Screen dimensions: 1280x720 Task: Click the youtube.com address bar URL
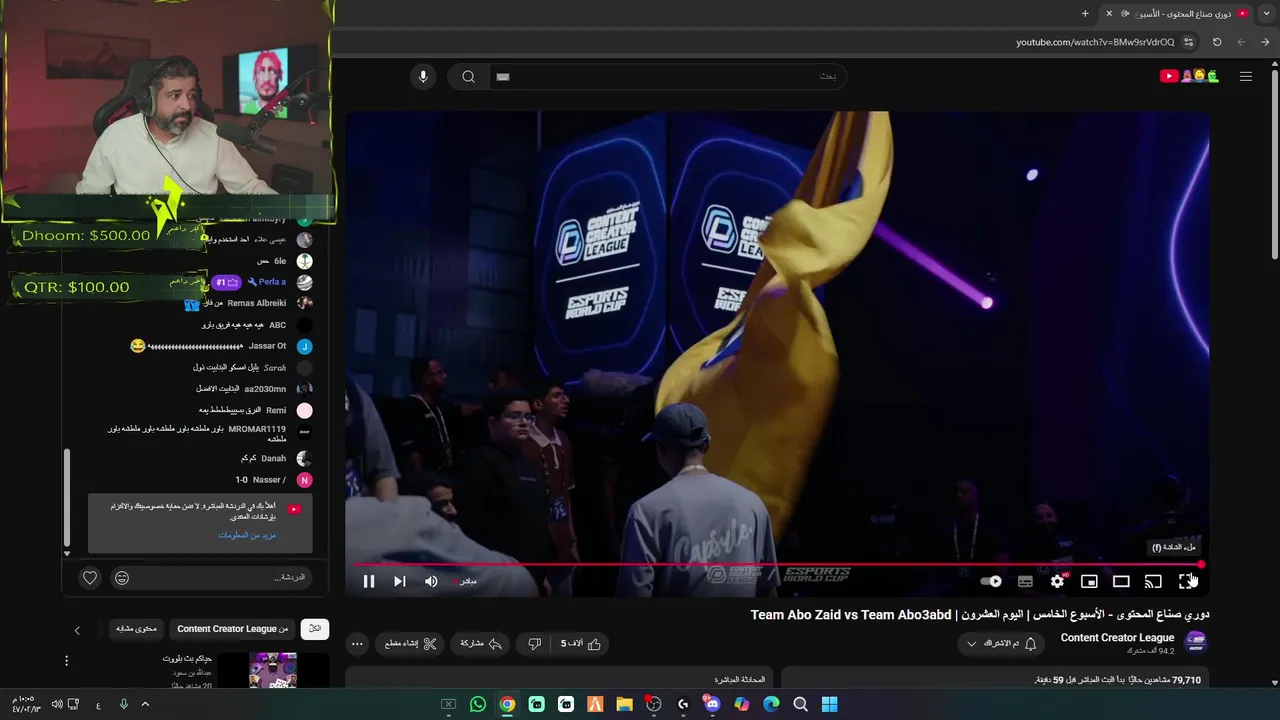(1095, 42)
